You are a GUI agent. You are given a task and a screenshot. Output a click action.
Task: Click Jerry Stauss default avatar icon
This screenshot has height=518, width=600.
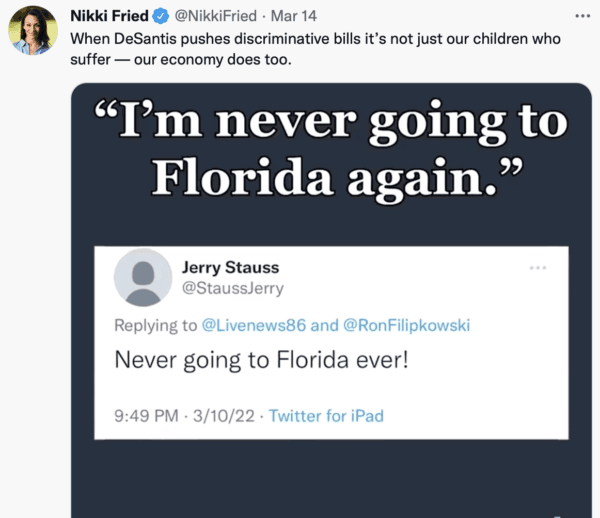pos(143,277)
